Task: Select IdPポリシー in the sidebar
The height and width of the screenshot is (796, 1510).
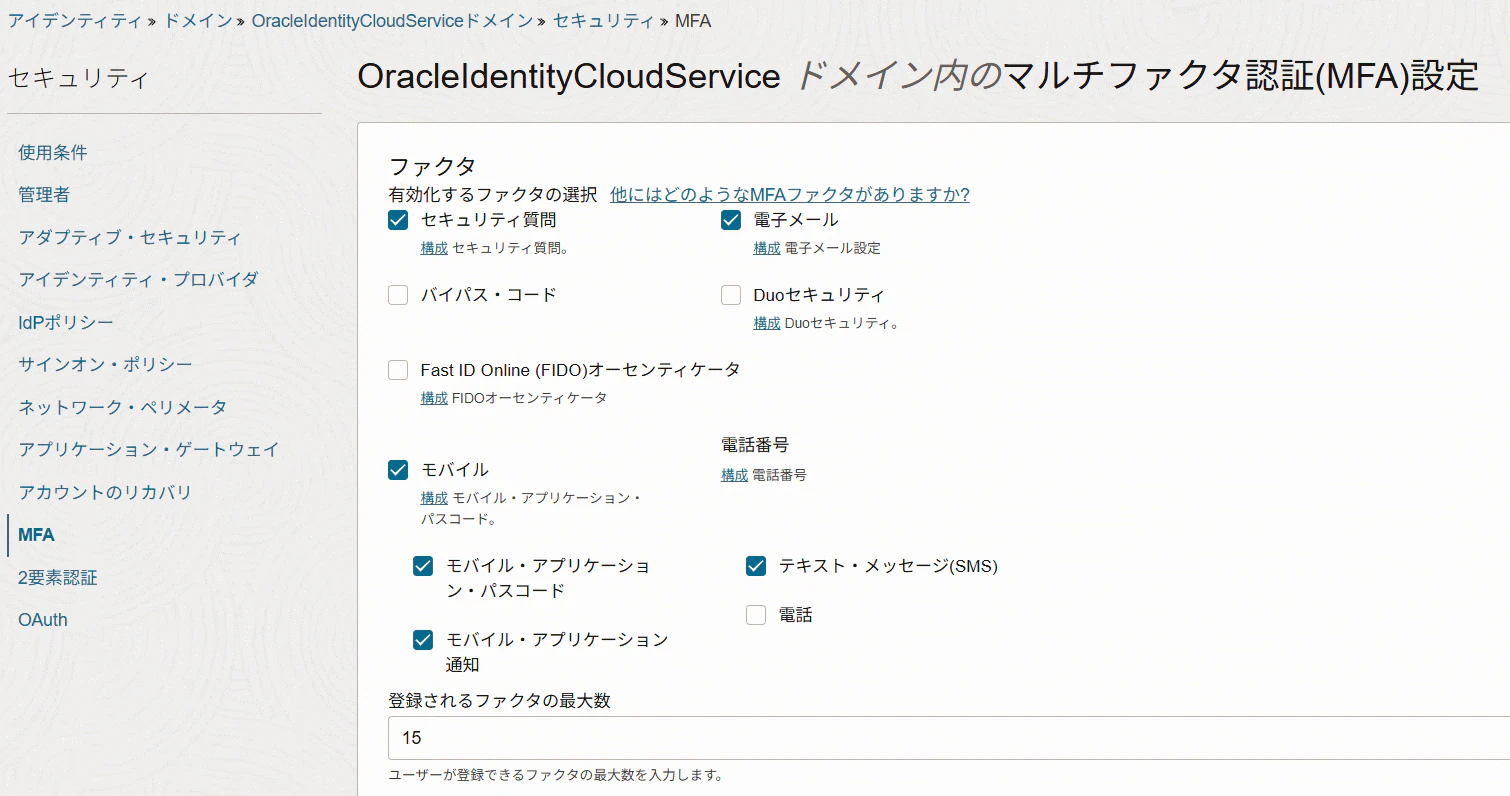Action: pyautogui.click(x=66, y=323)
